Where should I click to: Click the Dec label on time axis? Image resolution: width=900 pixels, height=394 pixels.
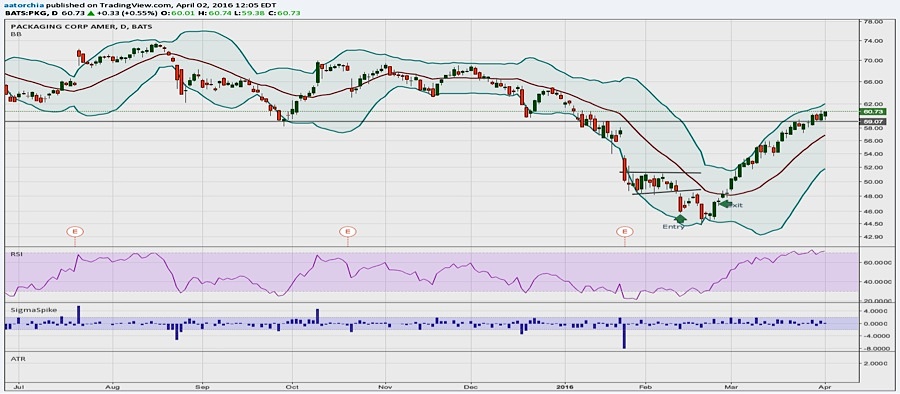pos(471,388)
